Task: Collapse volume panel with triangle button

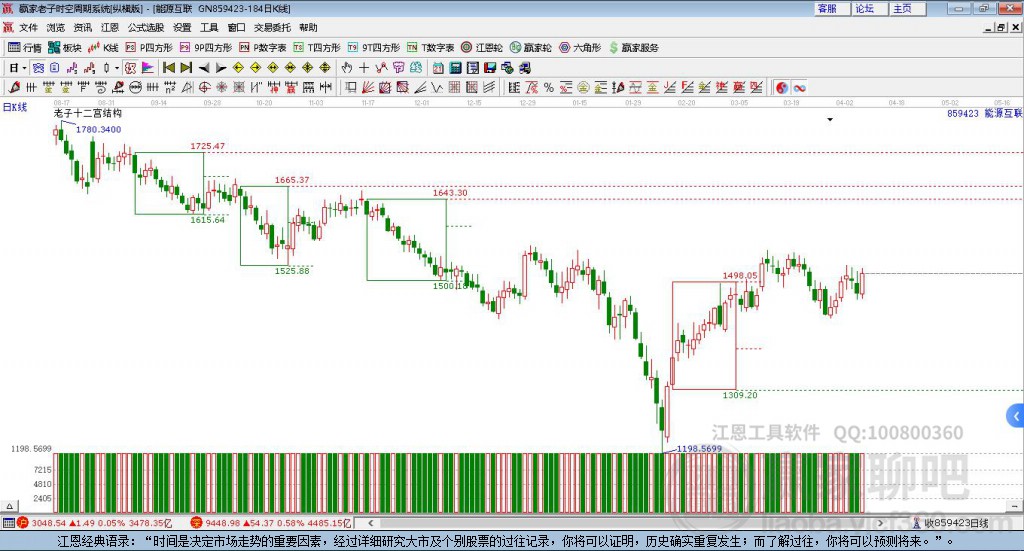Action: pos(10,506)
